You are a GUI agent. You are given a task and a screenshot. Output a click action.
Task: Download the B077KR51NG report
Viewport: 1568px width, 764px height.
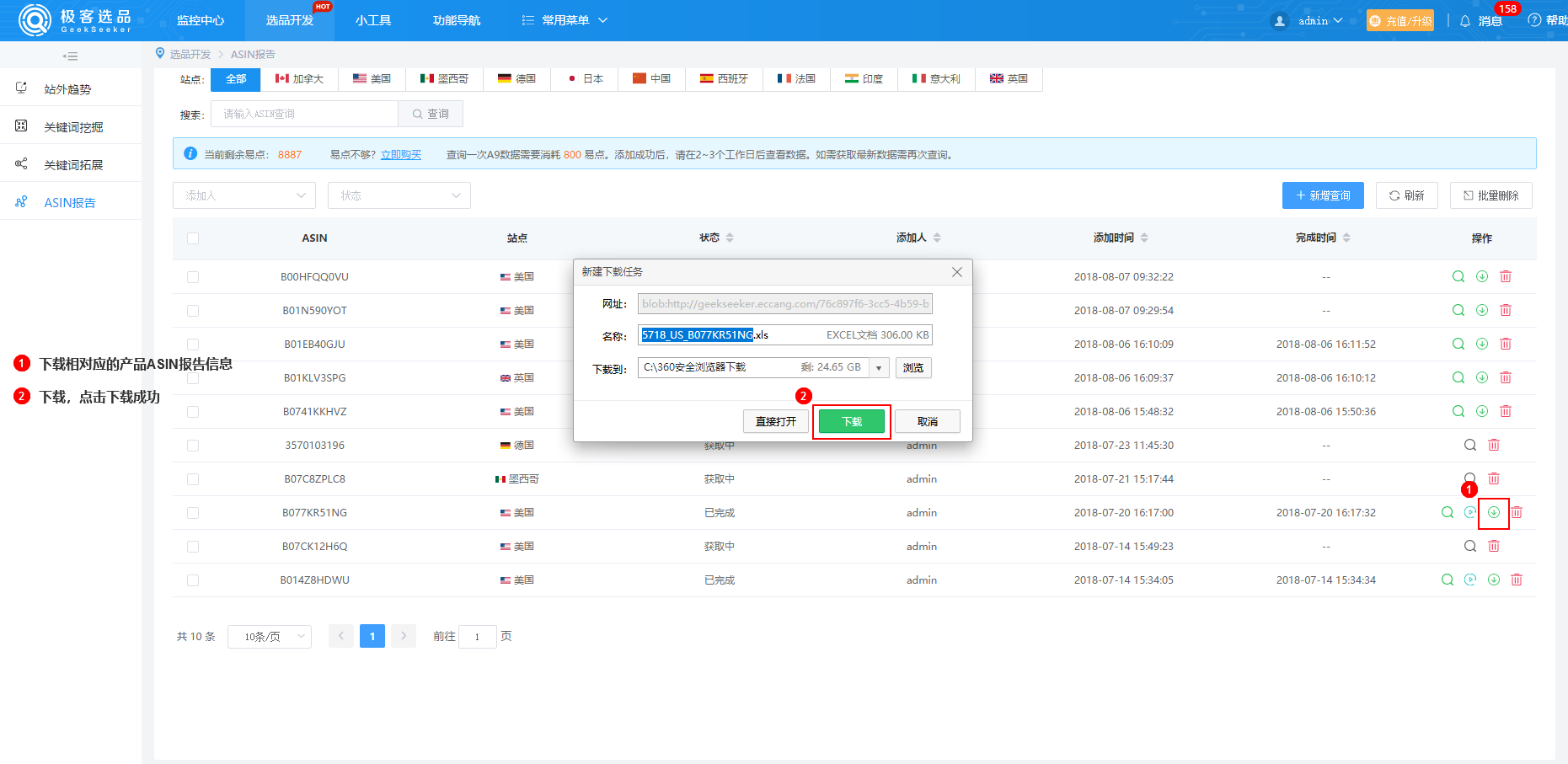pos(1494,512)
